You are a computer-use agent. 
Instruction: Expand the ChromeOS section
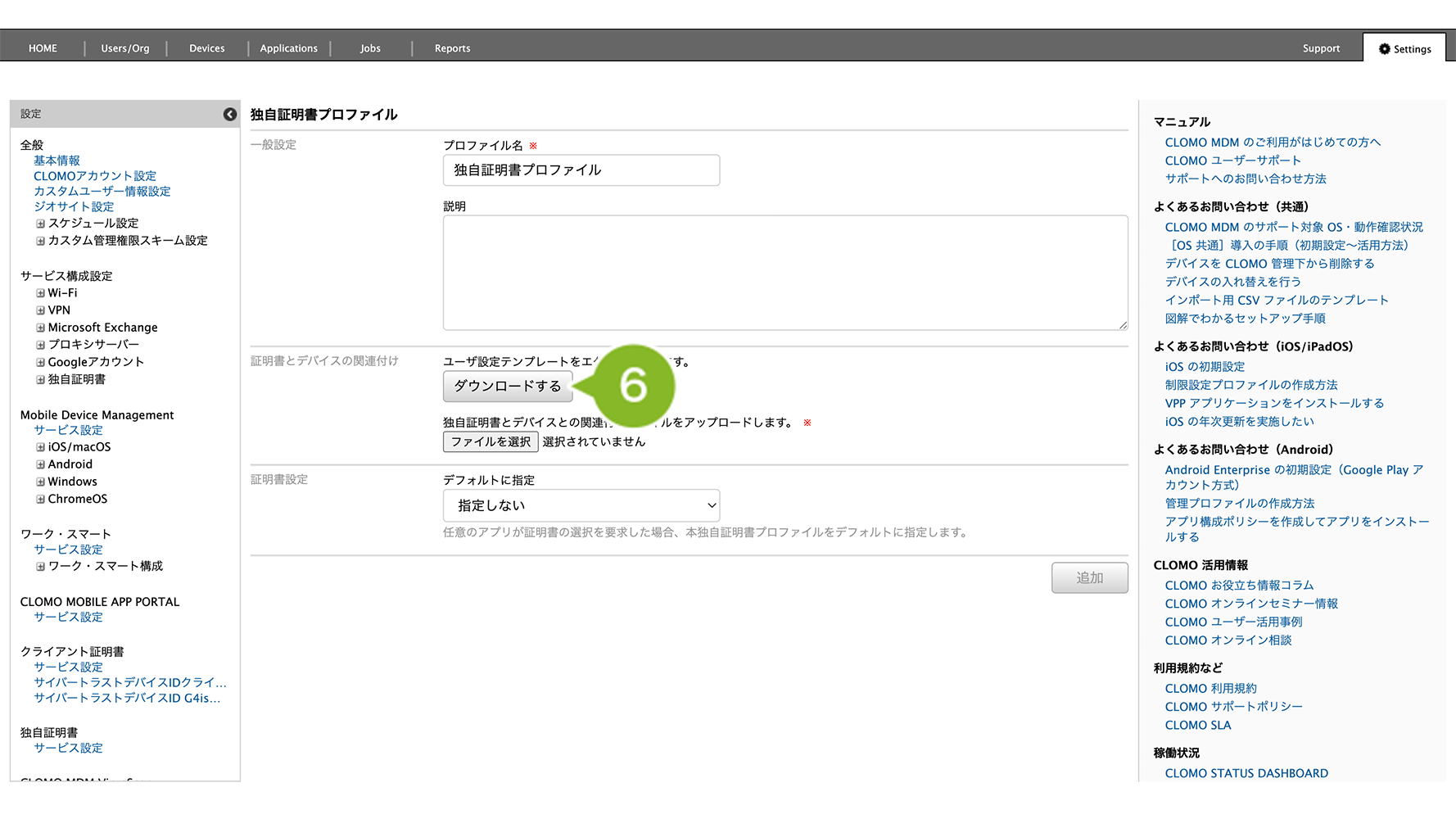click(40, 499)
